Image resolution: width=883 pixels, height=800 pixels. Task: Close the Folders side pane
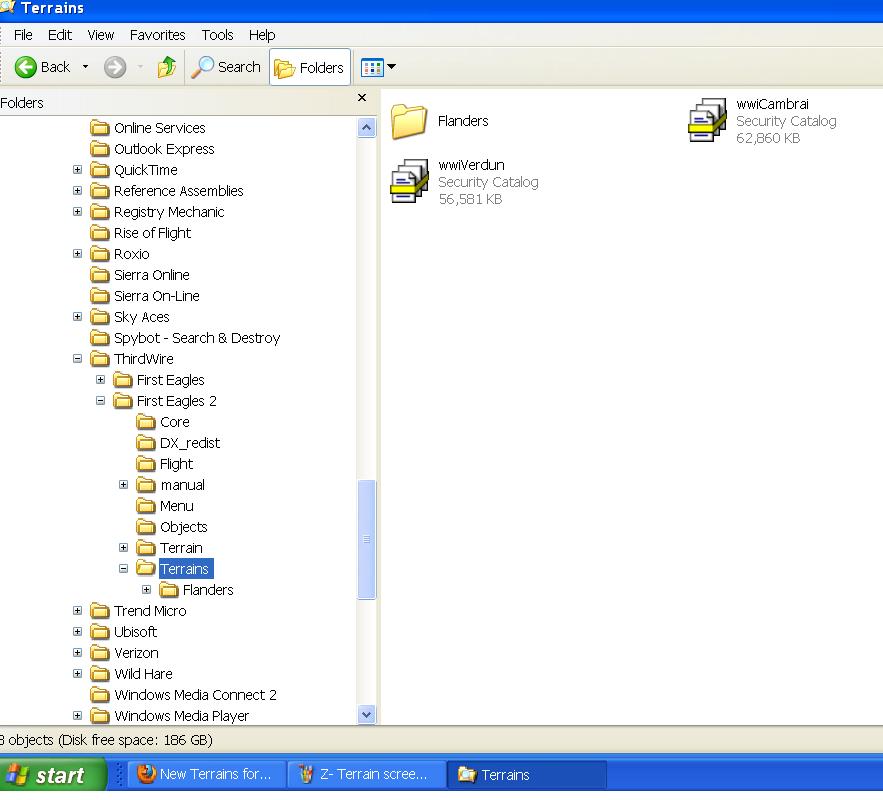pyautogui.click(x=362, y=97)
